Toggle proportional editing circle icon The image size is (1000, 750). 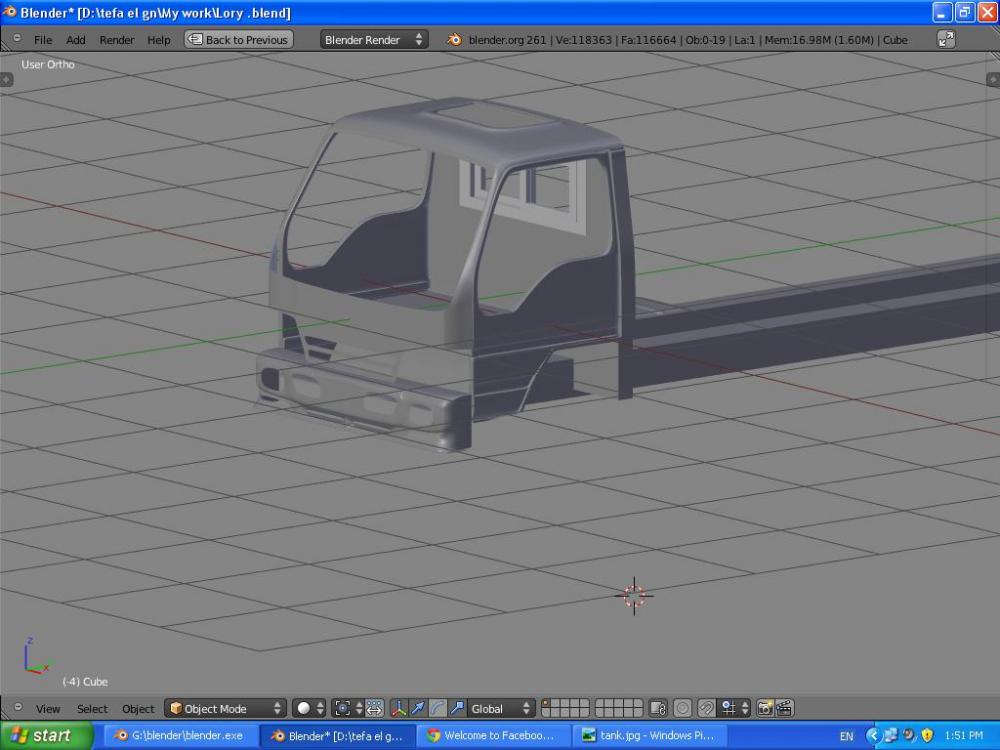[683, 708]
